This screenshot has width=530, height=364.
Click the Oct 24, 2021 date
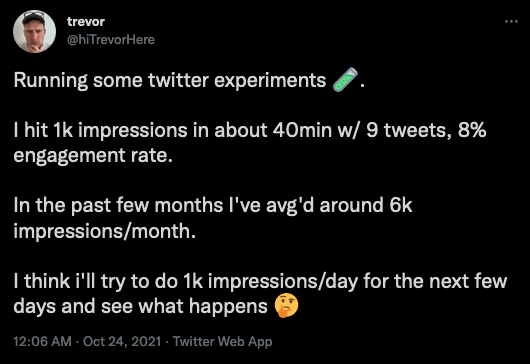pos(122,341)
